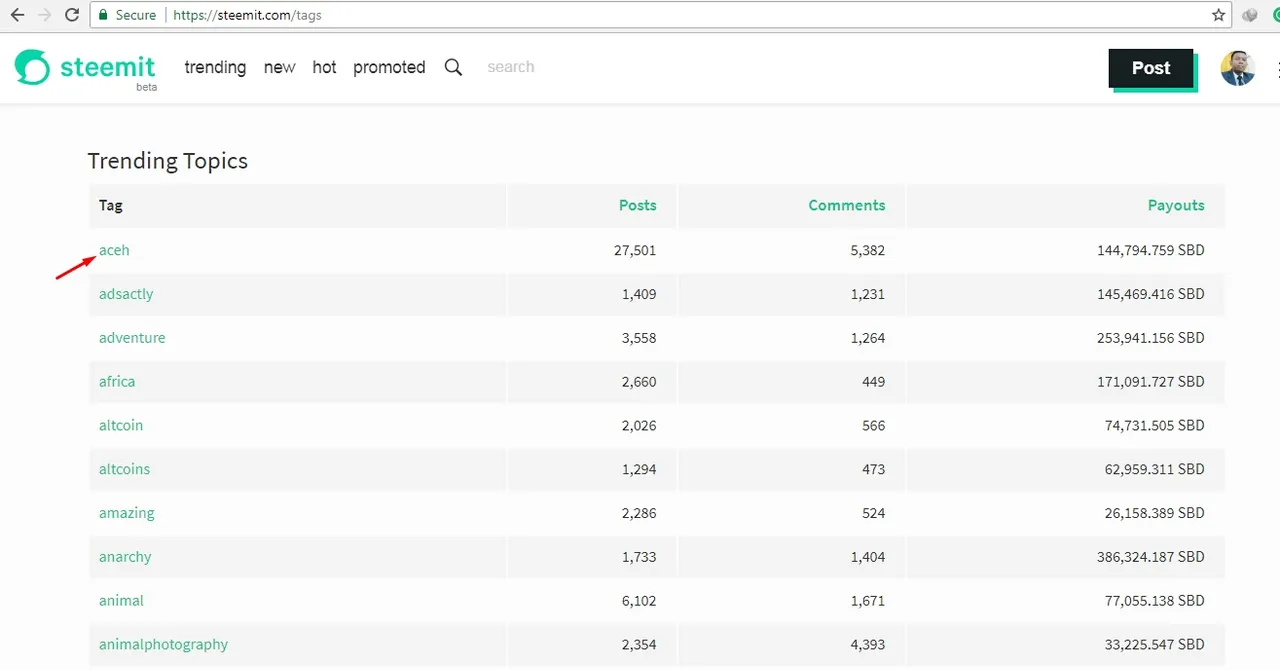Open the trending menu item
The height and width of the screenshot is (670, 1280).
215,67
